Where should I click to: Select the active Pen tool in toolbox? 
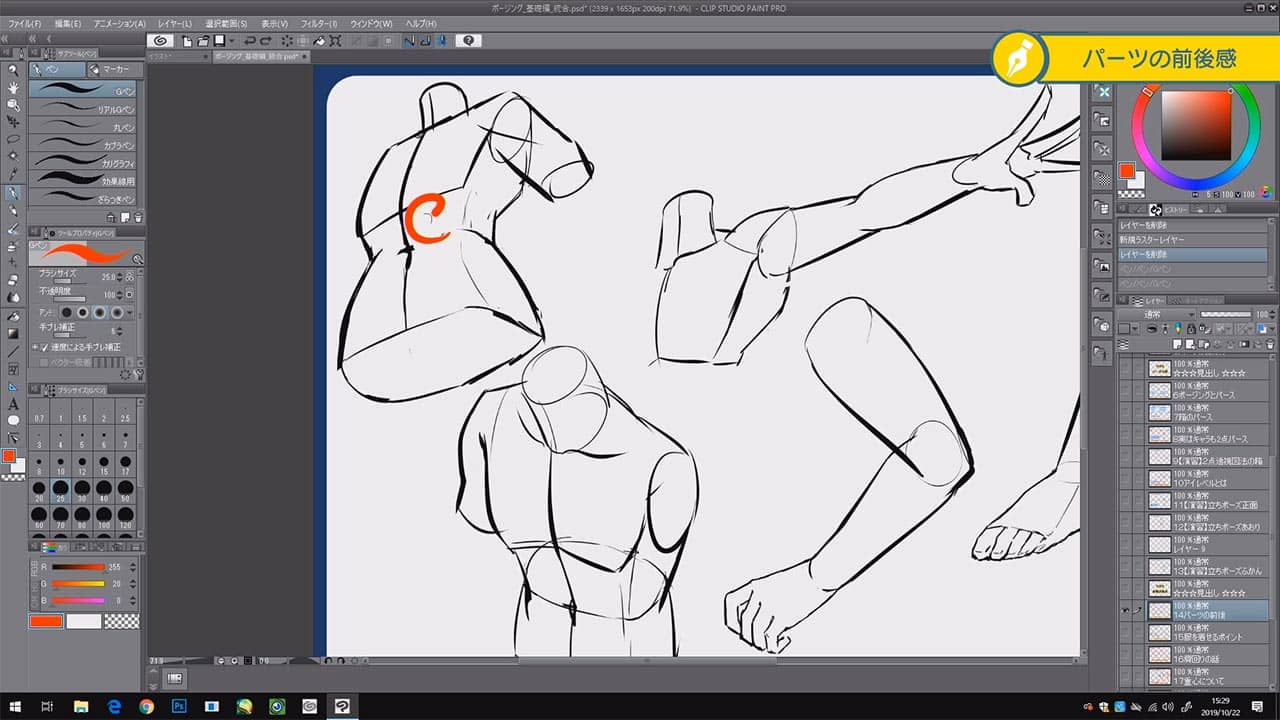(x=13, y=192)
